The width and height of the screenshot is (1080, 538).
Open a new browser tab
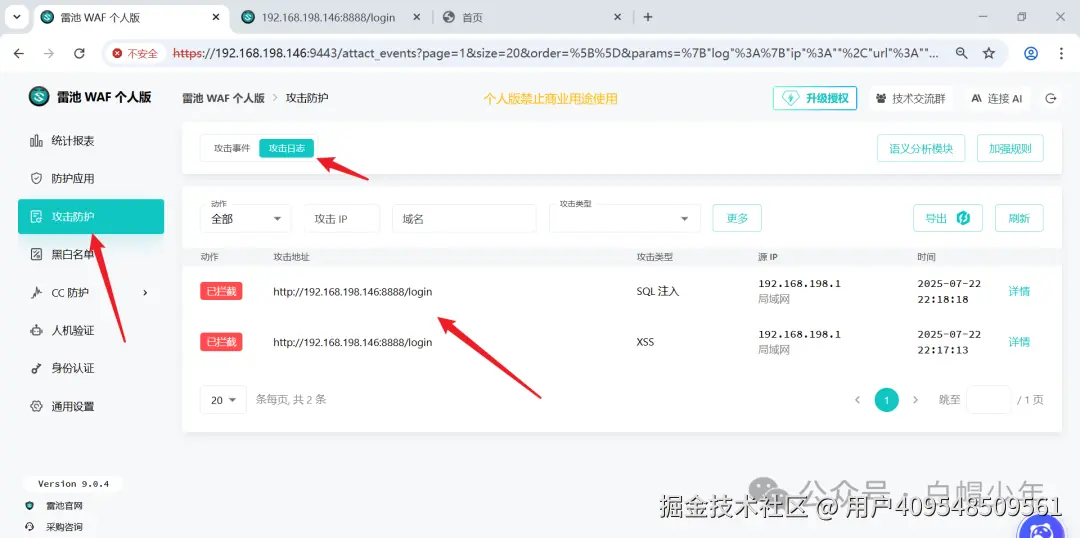point(647,17)
